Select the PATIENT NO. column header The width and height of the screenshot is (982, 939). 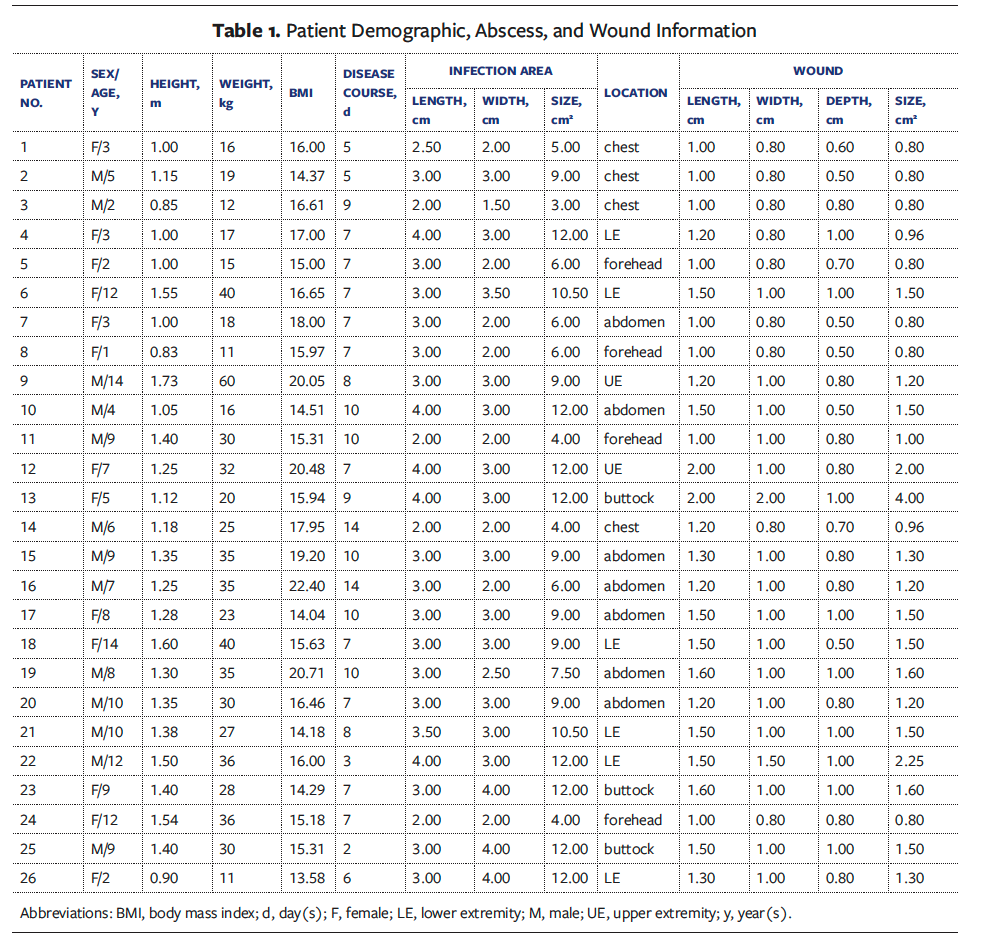[x=46, y=93]
